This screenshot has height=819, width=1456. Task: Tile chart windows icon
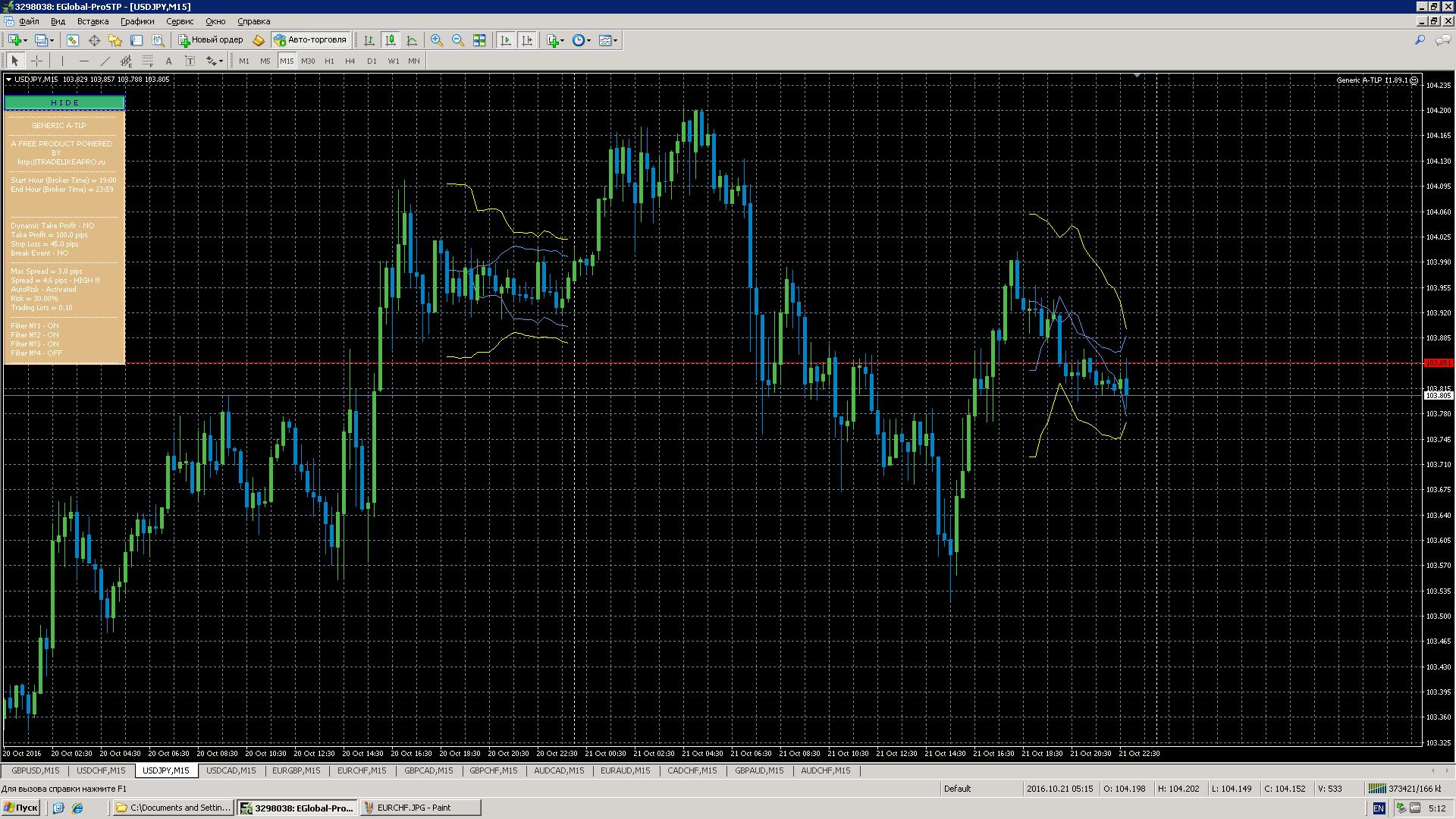(479, 40)
